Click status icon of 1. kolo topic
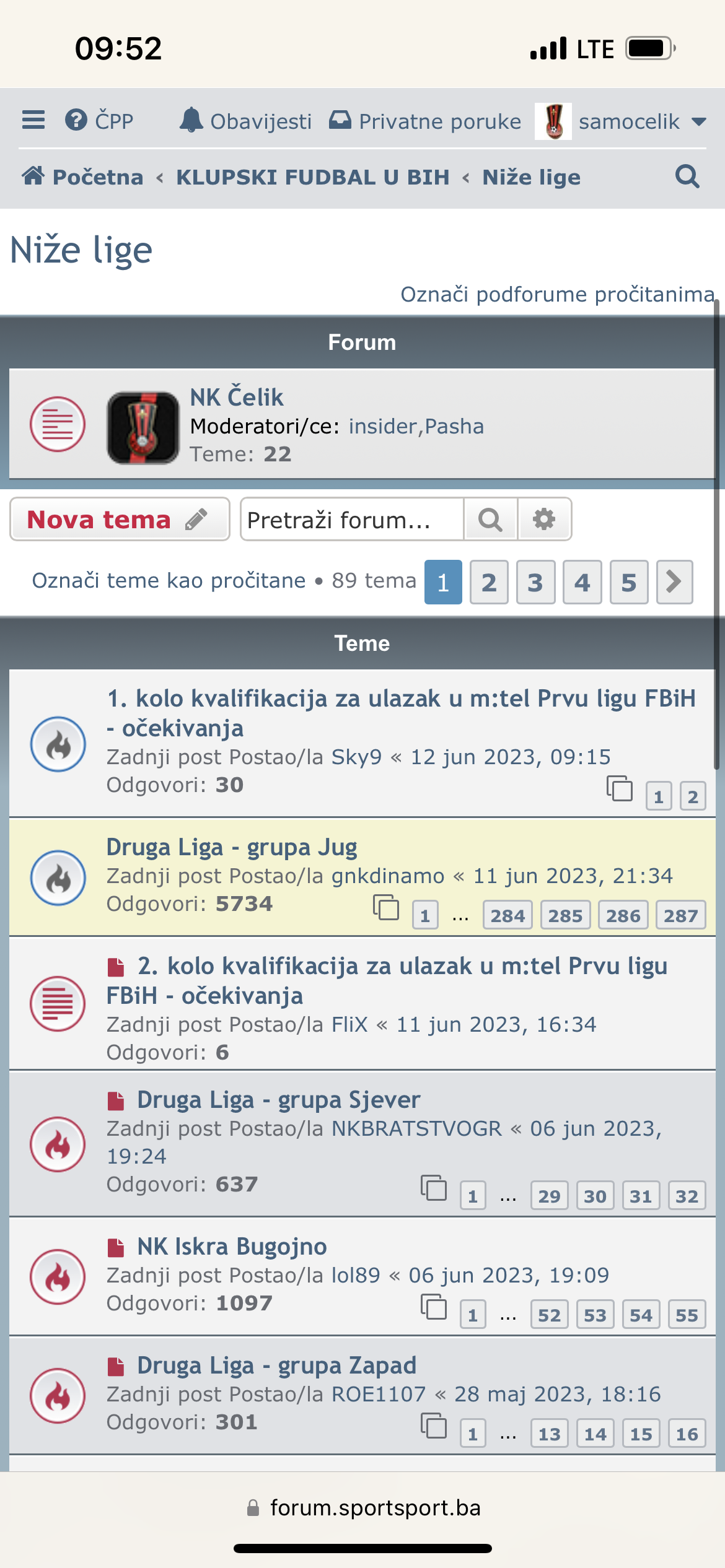 pos(58,744)
